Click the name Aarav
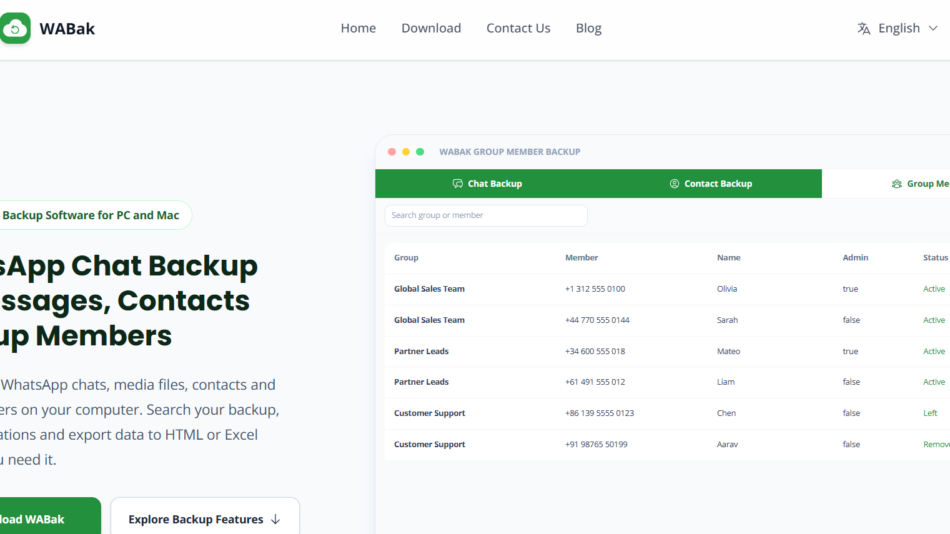 (727, 444)
